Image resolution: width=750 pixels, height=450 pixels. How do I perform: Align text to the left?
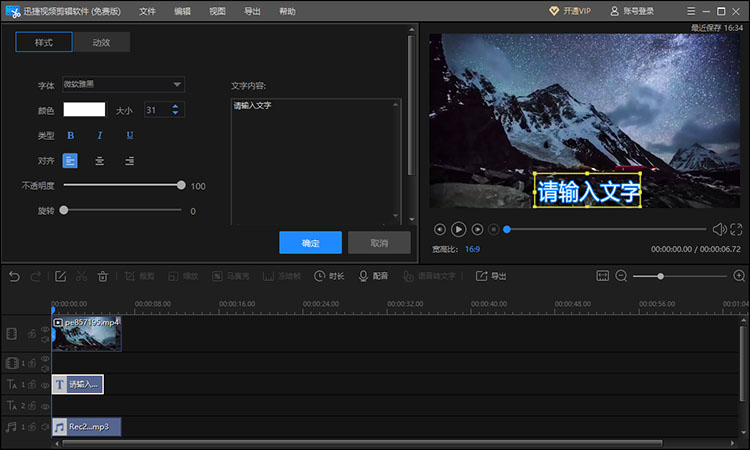click(x=70, y=161)
